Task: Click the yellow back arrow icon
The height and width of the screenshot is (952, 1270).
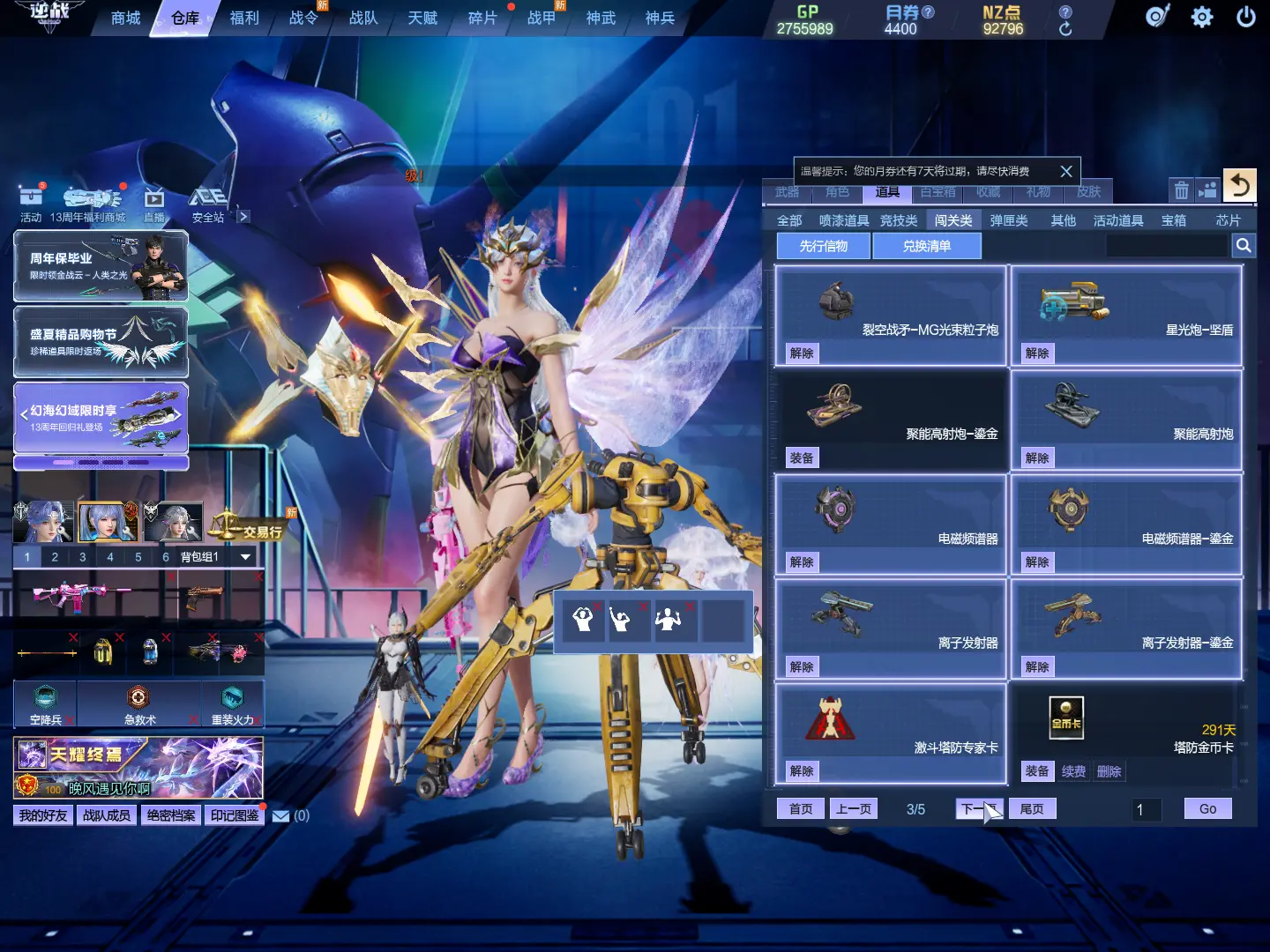Action: click(1240, 185)
